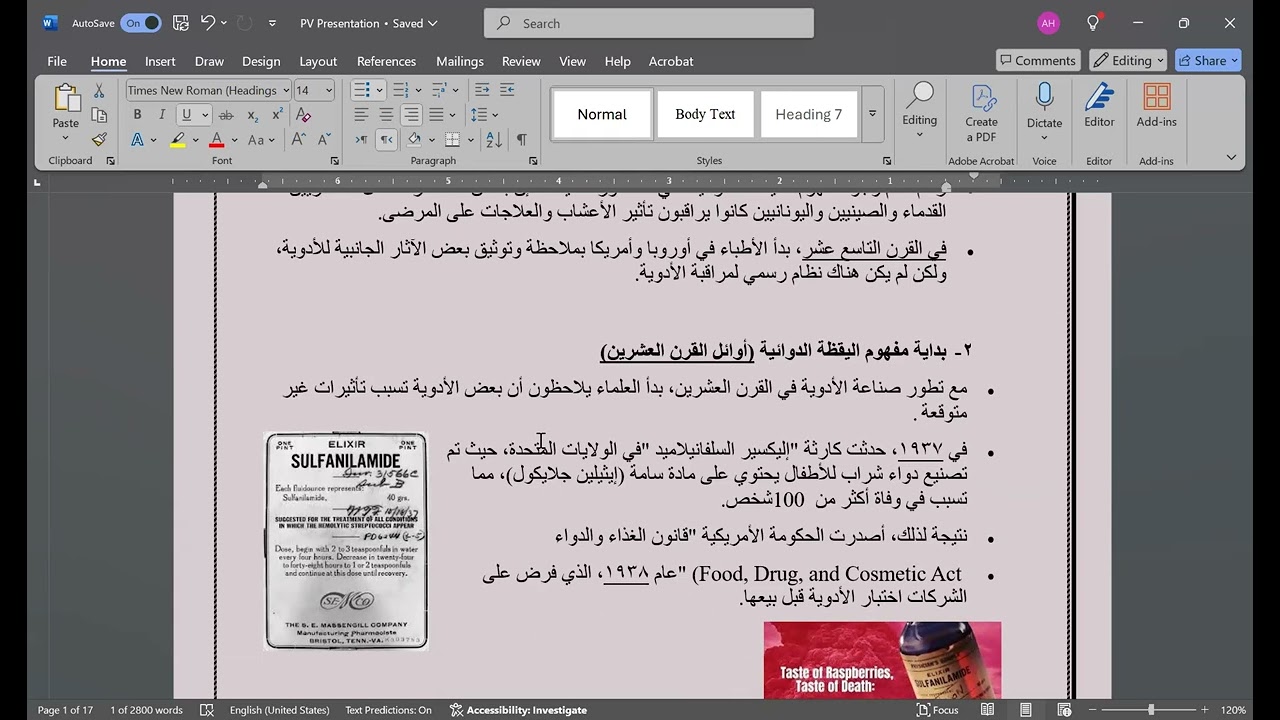The image size is (1280, 720).
Task: Undo the last action
Action: click(208, 23)
